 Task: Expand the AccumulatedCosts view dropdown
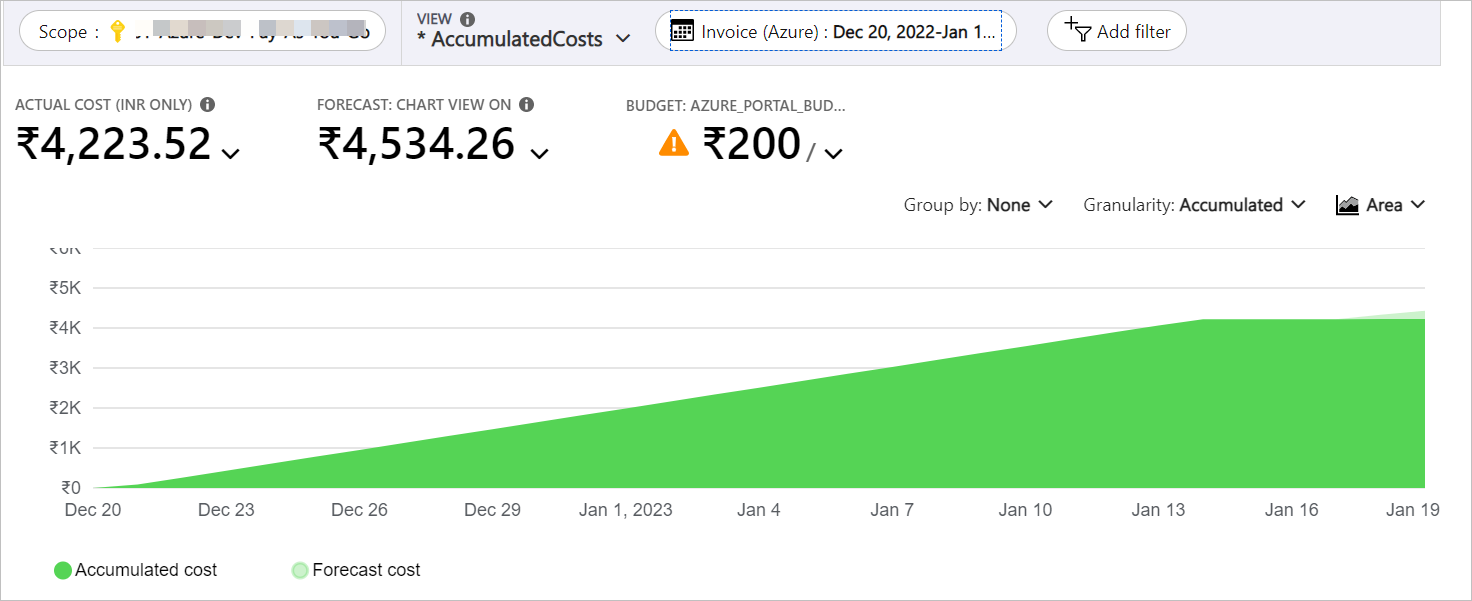coord(622,38)
